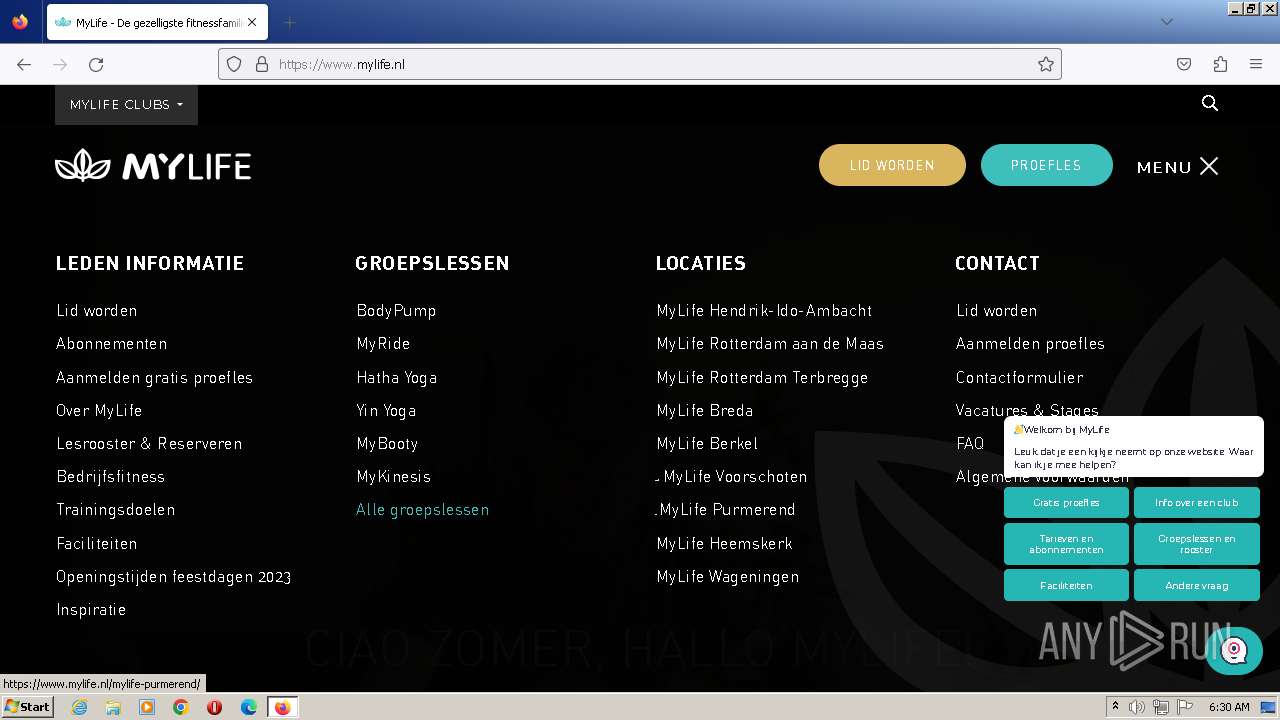
Task: Open Aanmelden gratis proefles link
Action: pyautogui.click(x=155, y=377)
